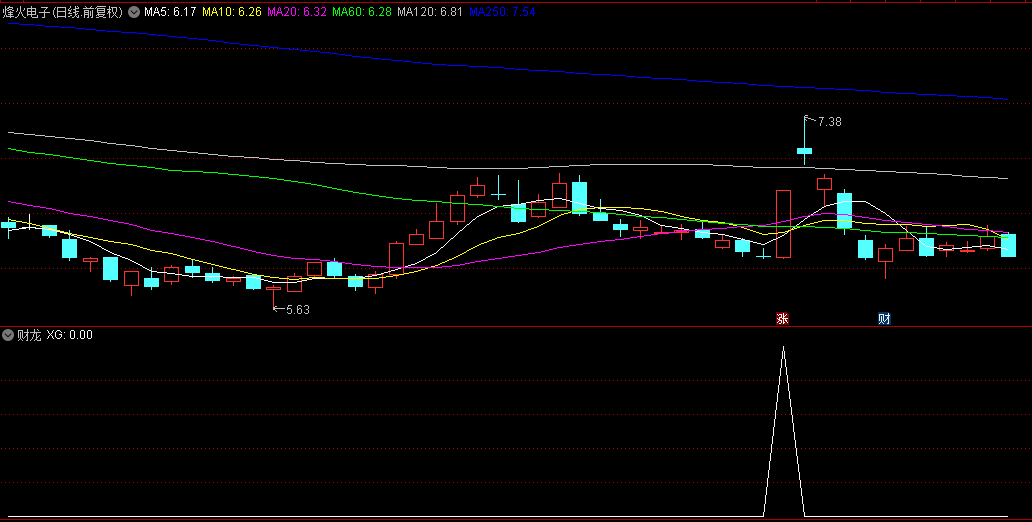Click the 7.38 high price label

(x=829, y=122)
